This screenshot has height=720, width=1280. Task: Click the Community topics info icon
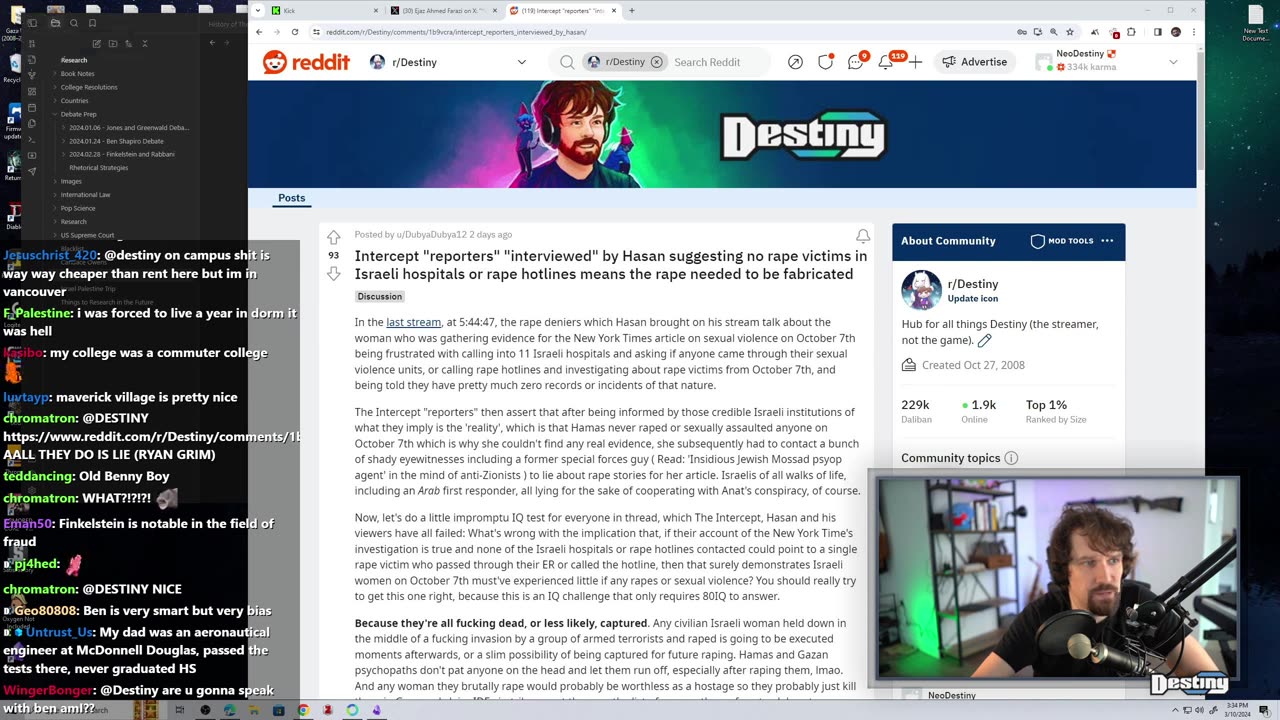pos(1011,458)
